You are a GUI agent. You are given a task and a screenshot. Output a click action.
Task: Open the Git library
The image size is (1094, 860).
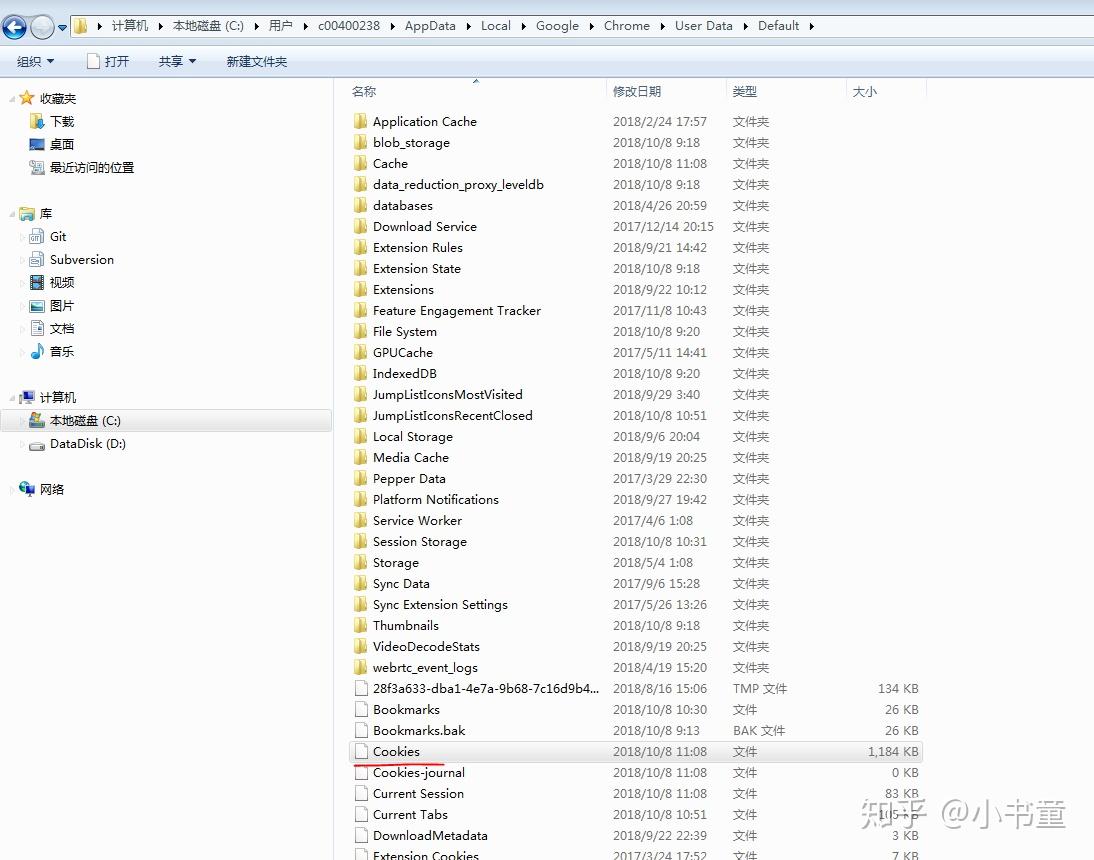point(58,236)
